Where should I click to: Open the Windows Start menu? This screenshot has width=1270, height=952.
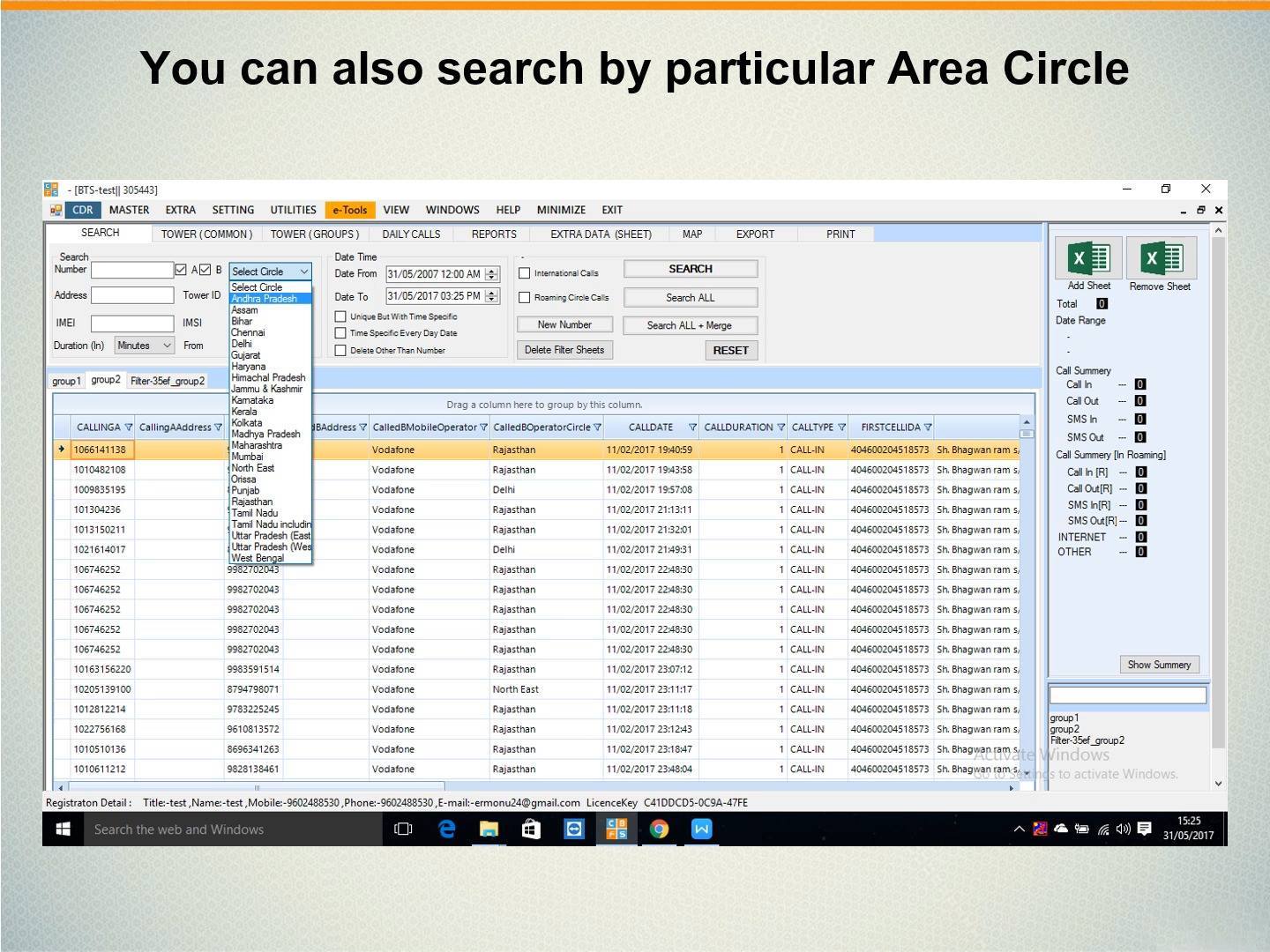[63, 829]
